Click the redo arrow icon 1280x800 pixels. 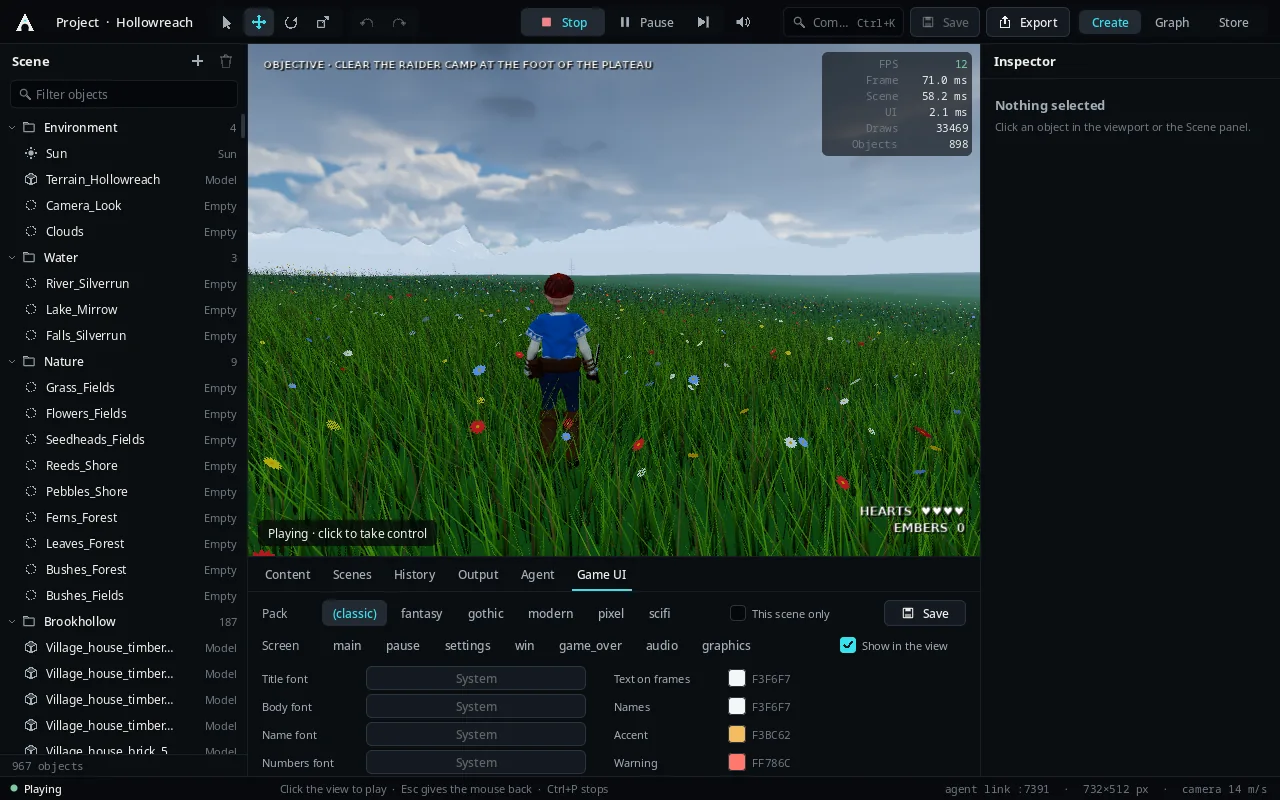pos(399,22)
